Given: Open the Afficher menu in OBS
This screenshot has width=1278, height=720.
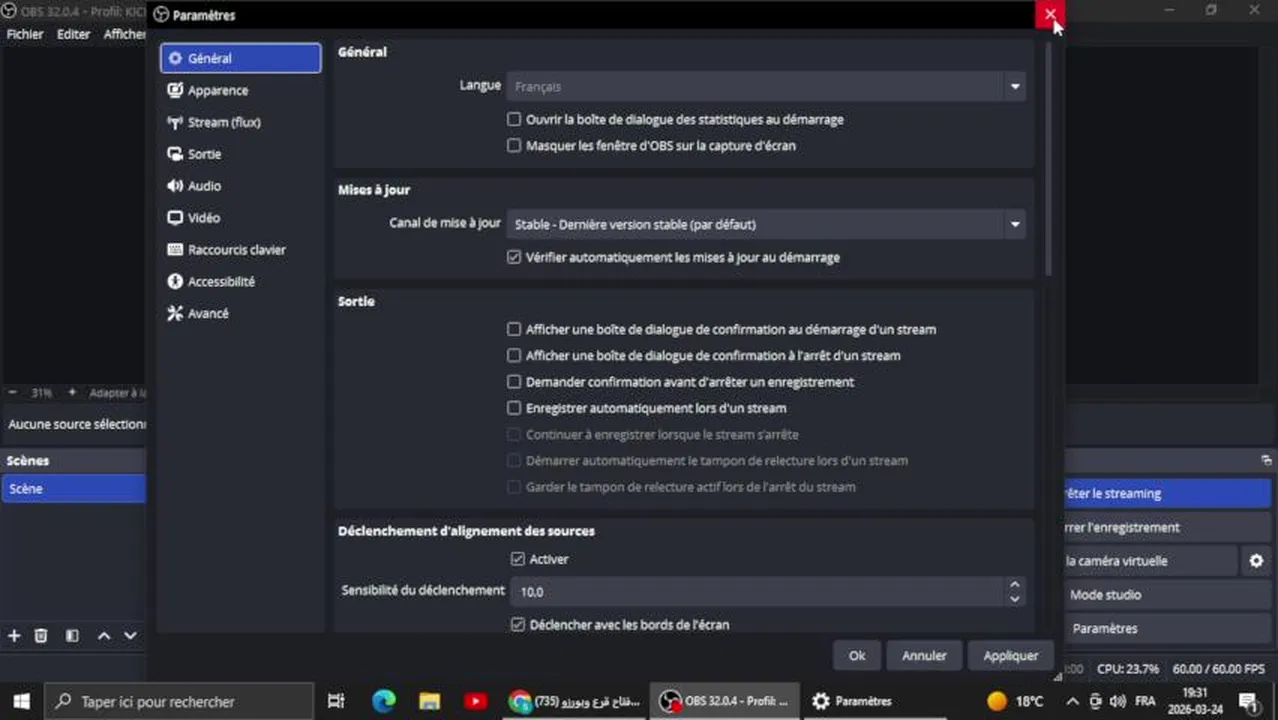Looking at the screenshot, I should pos(124,34).
